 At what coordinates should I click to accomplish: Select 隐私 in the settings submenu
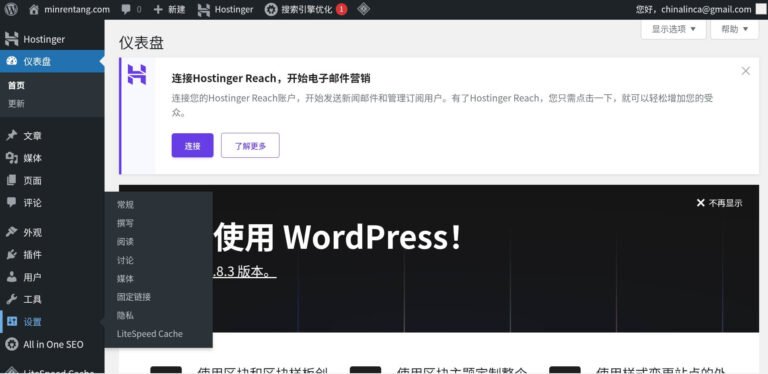125,315
